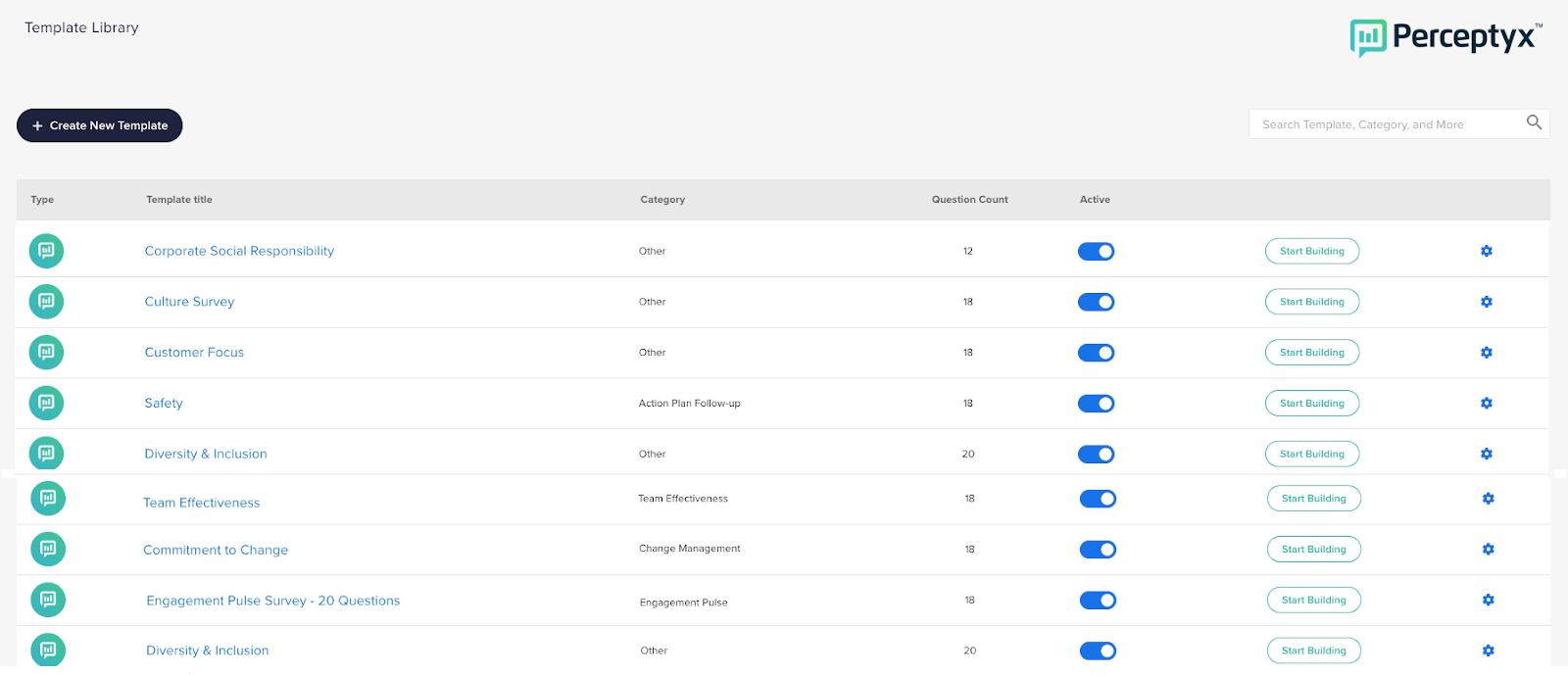1568x675 pixels.
Task: Click question count 12 for Corporate Social Responsibility
Action: (968, 252)
